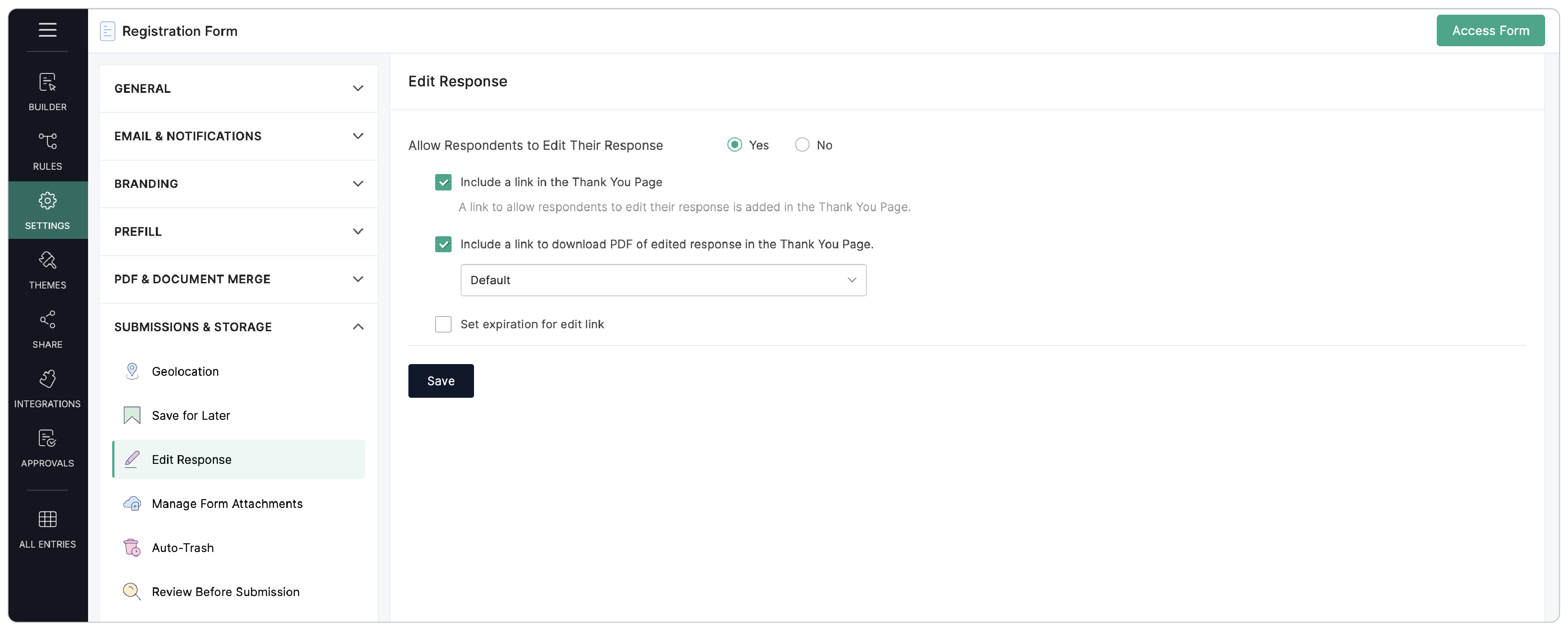Select the Rules icon in the sidebar
The image size is (1568, 631).
[47, 150]
